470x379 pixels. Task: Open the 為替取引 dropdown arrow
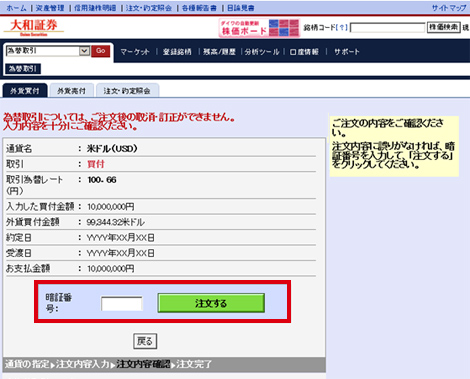pos(84,51)
